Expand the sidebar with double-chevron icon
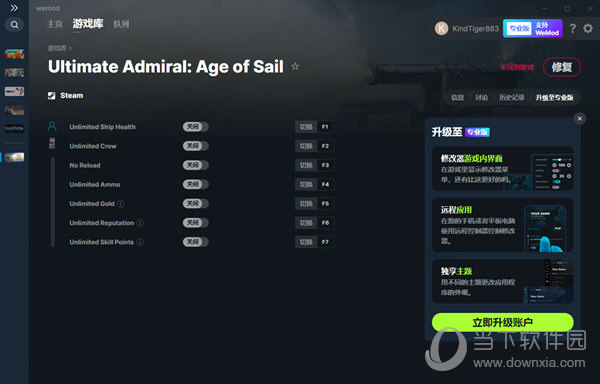 14,8
